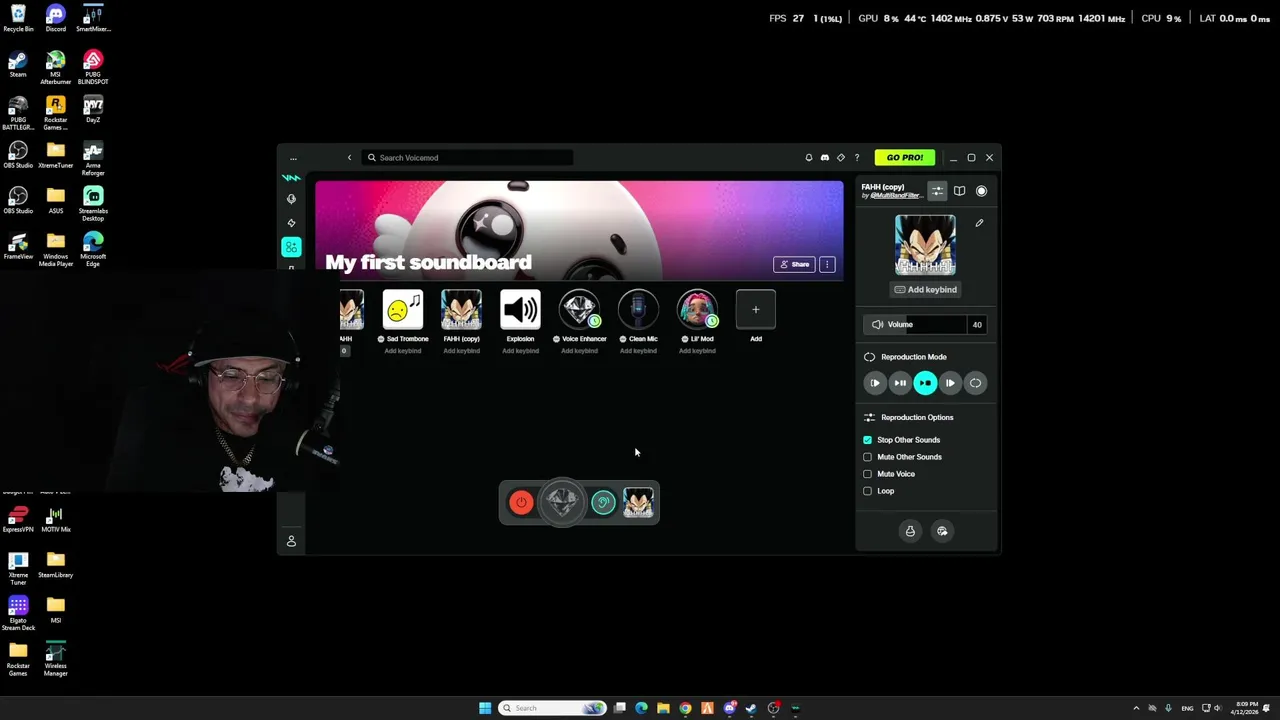Image resolution: width=1280 pixels, height=720 pixels.
Task: Add keybind under Explosion
Action: coord(520,351)
